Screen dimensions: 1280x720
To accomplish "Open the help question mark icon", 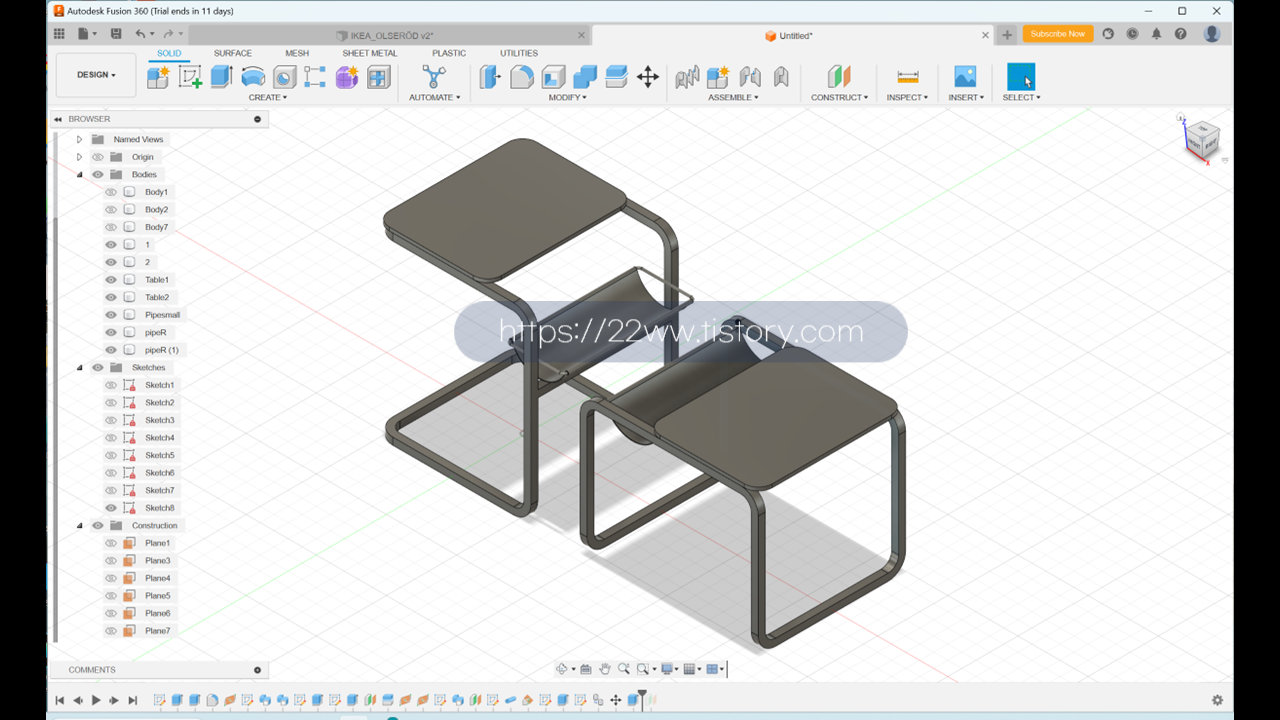I will point(1181,34).
